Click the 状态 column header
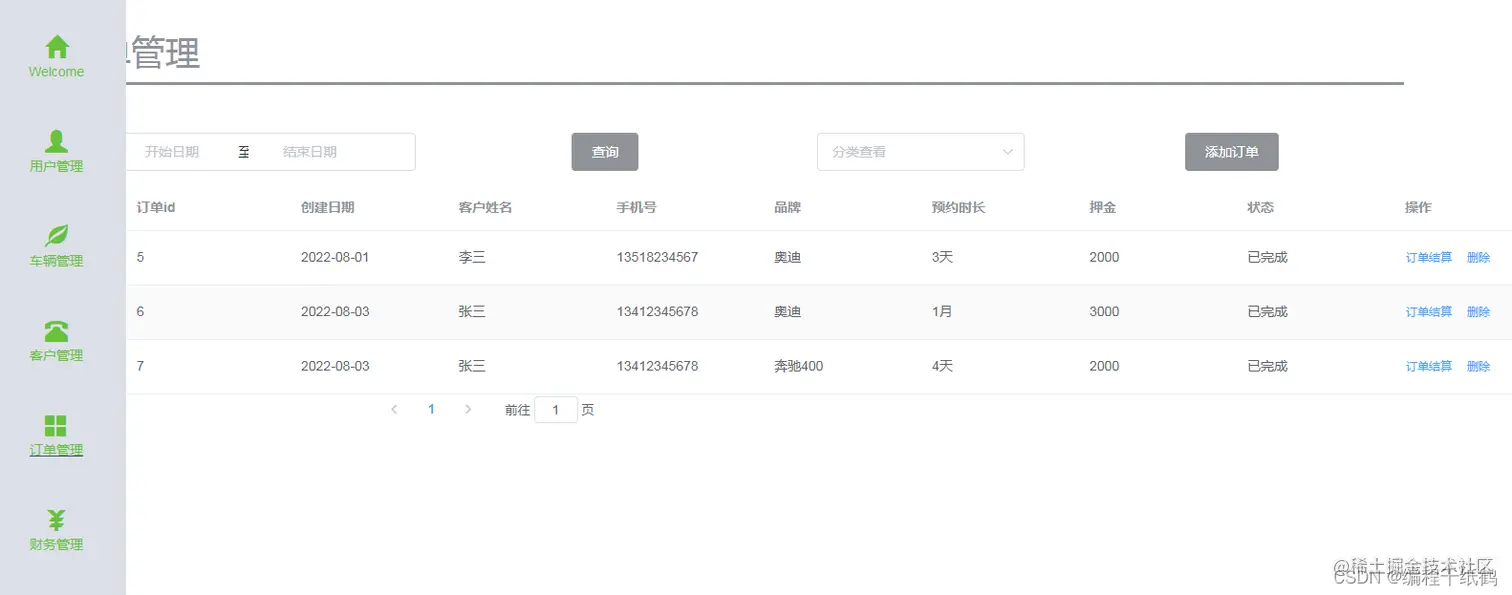The image size is (1512, 595). coord(1261,207)
